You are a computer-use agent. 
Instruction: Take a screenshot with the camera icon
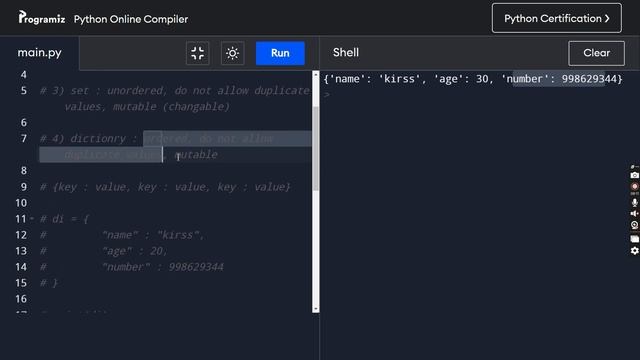[634, 175]
